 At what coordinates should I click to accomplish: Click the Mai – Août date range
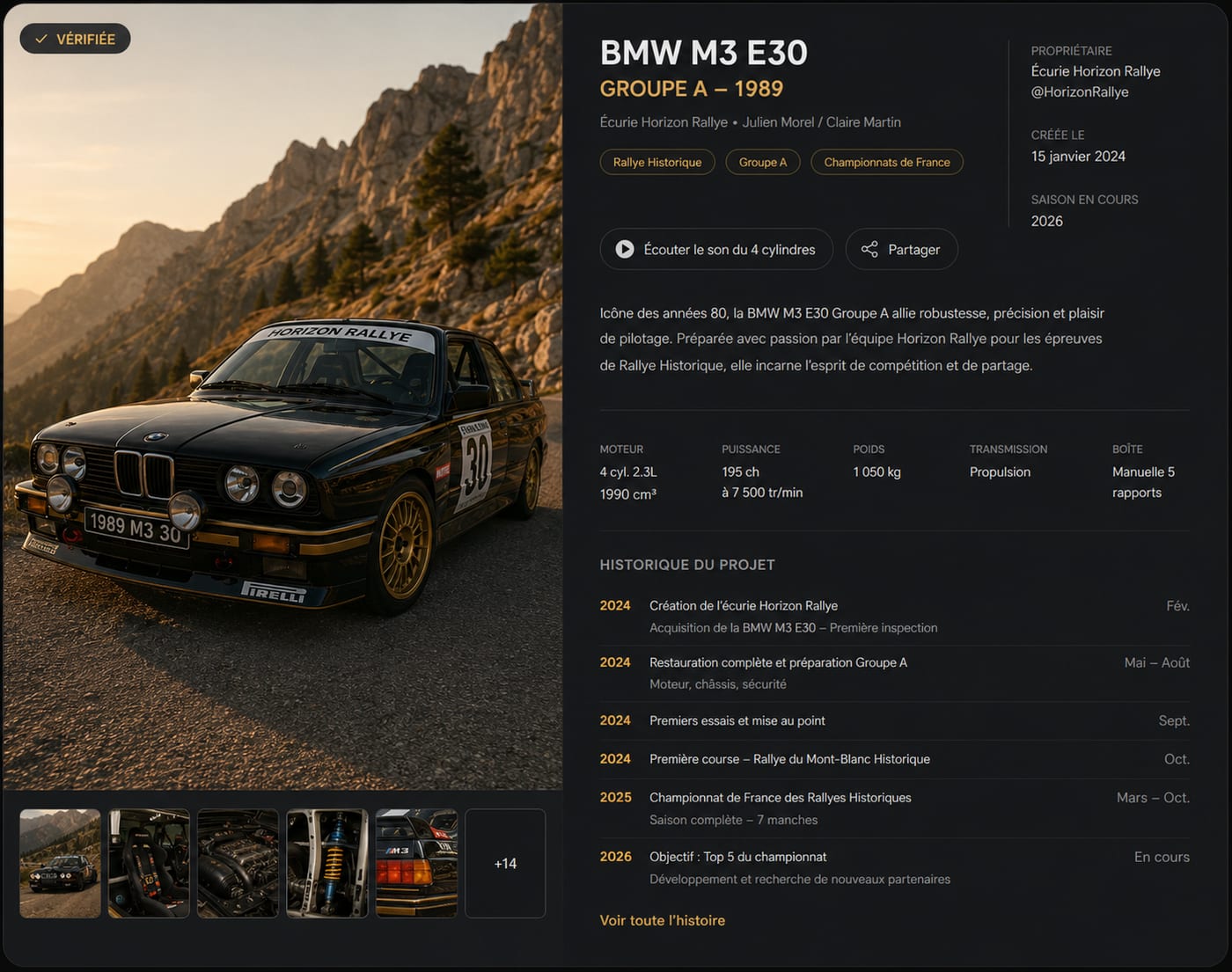click(x=1157, y=662)
